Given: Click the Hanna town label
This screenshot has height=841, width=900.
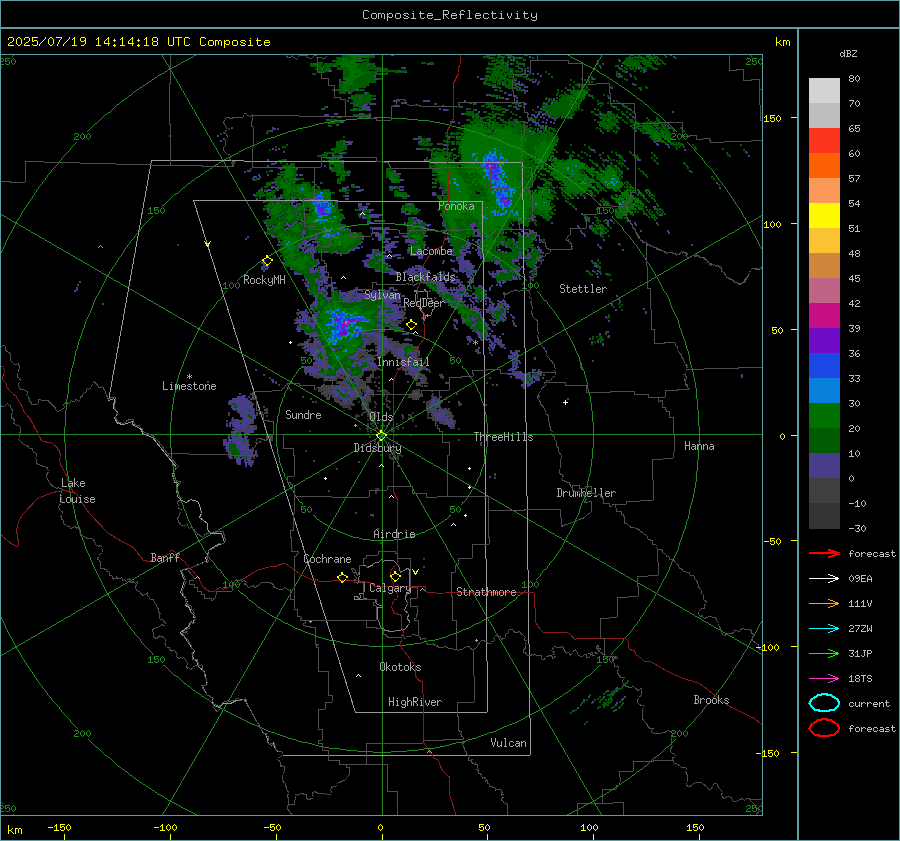Looking at the screenshot, I should [699, 446].
